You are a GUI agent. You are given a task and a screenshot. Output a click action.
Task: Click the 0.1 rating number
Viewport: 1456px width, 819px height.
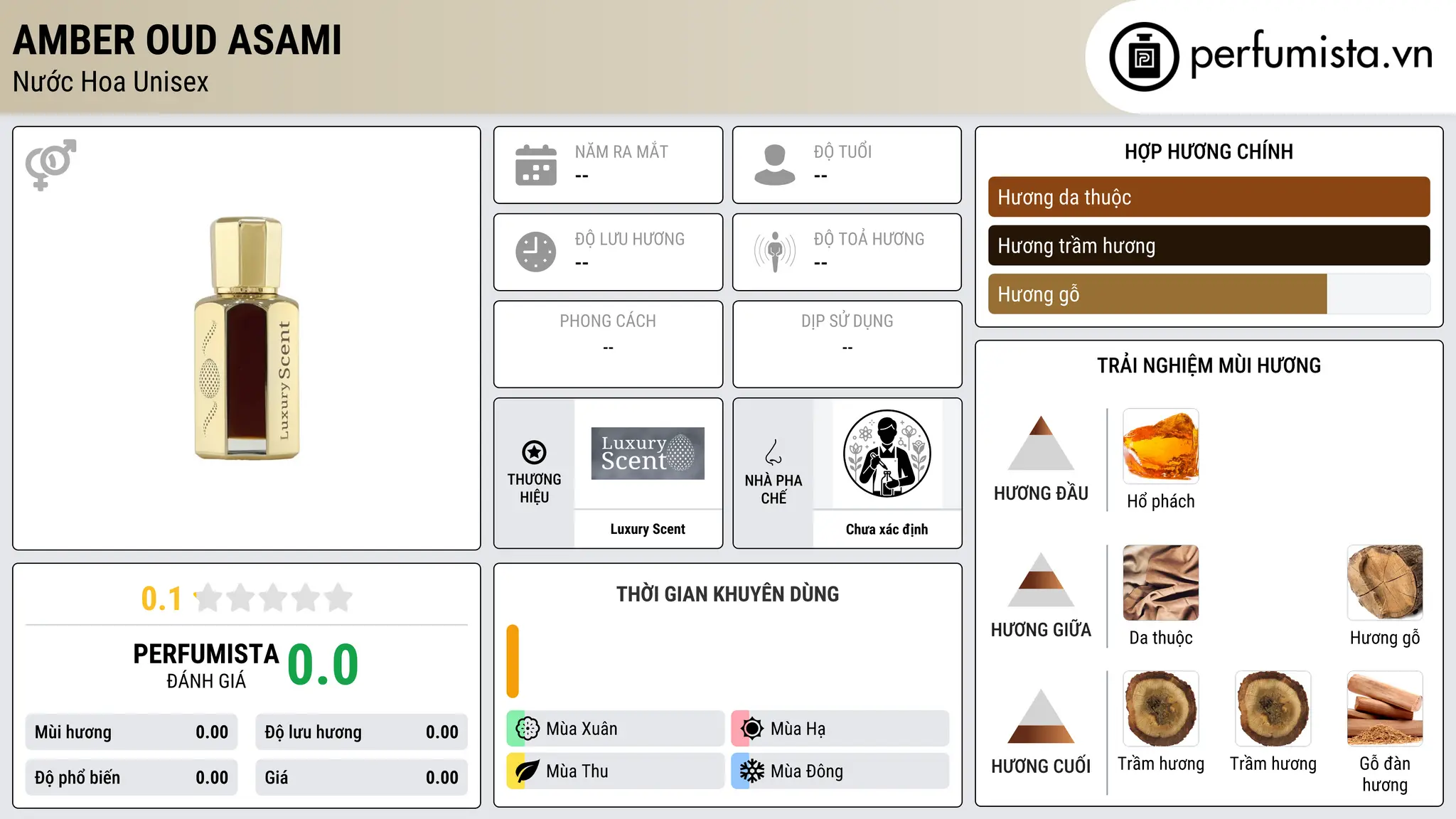click(x=161, y=599)
